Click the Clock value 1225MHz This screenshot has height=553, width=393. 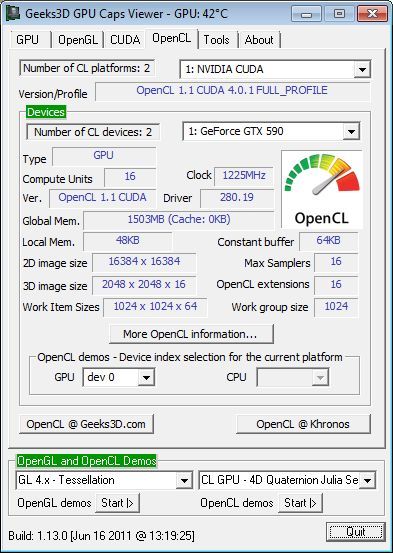click(244, 175)
